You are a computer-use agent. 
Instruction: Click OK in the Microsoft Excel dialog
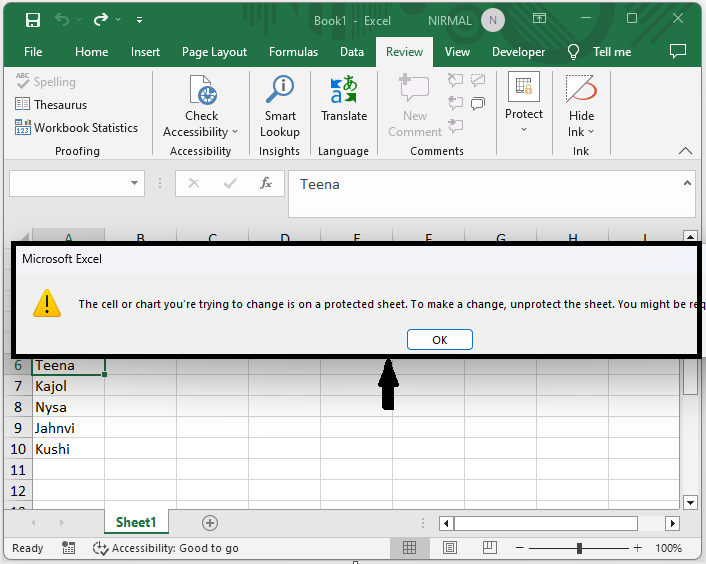[x=439, y=340]
